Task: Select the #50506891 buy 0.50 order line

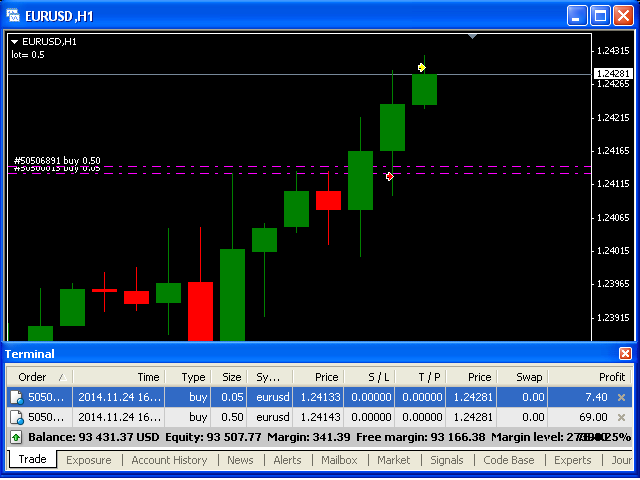Action: 56,161
